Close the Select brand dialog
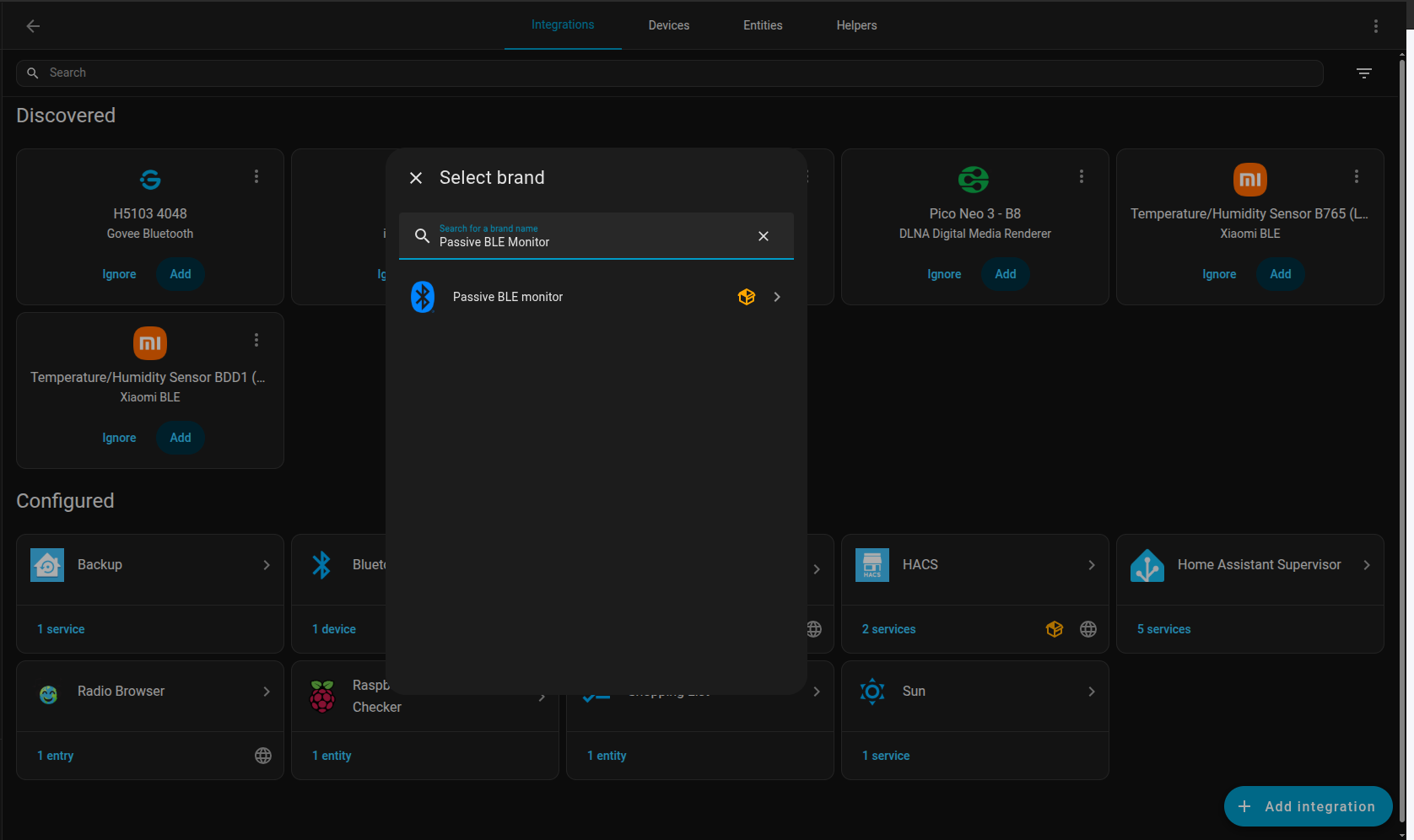 coord(416,178)
